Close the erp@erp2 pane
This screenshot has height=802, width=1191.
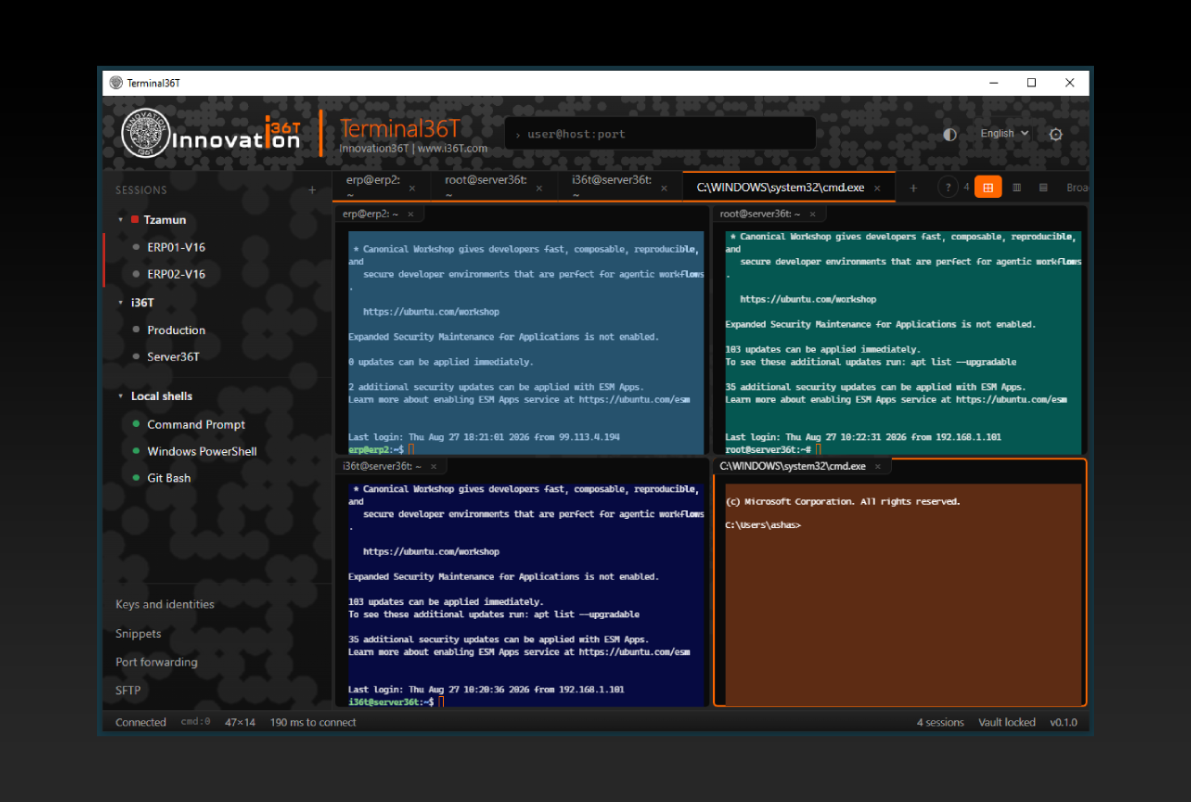click(x=411, y=214)
